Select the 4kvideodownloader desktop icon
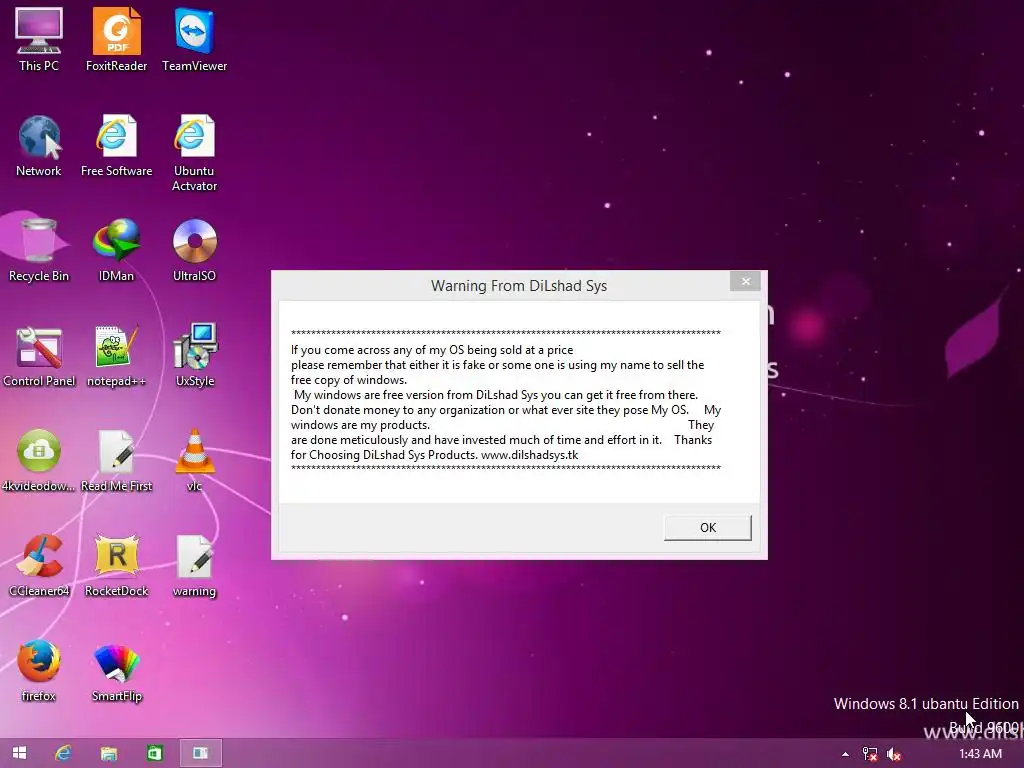This screenshot has width=1024, height=768. pyautogui.click(x=39, y=460)
